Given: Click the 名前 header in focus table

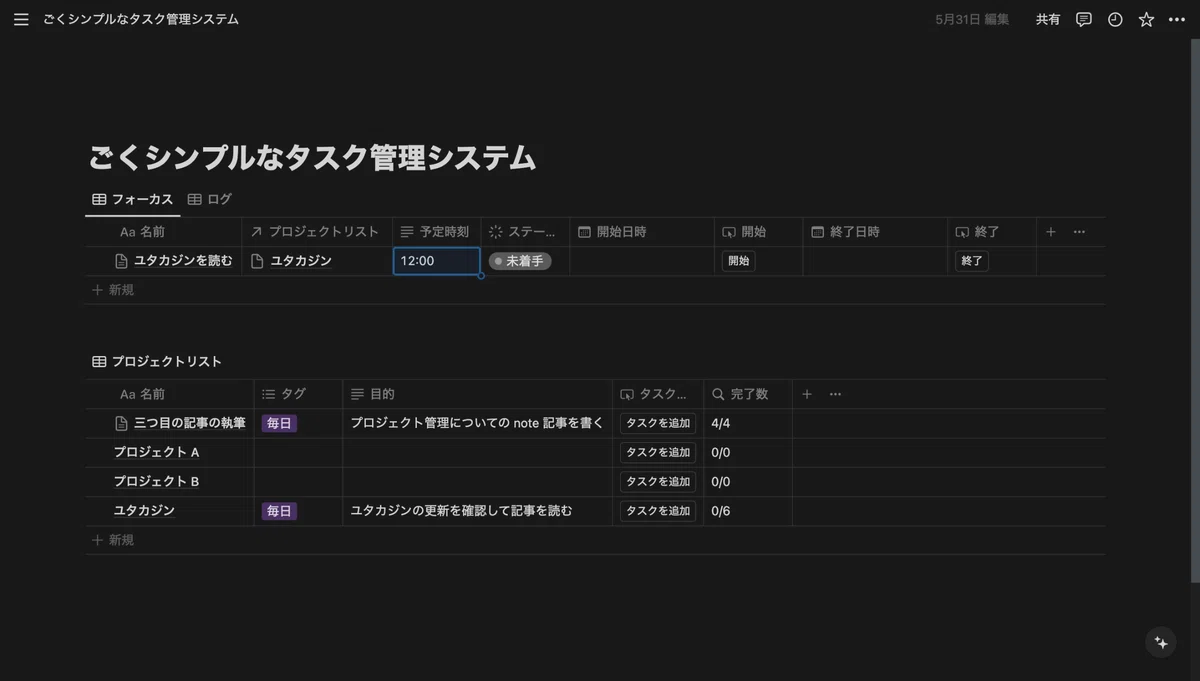Looking at the screenshot, I should click(x=163, y=232).
